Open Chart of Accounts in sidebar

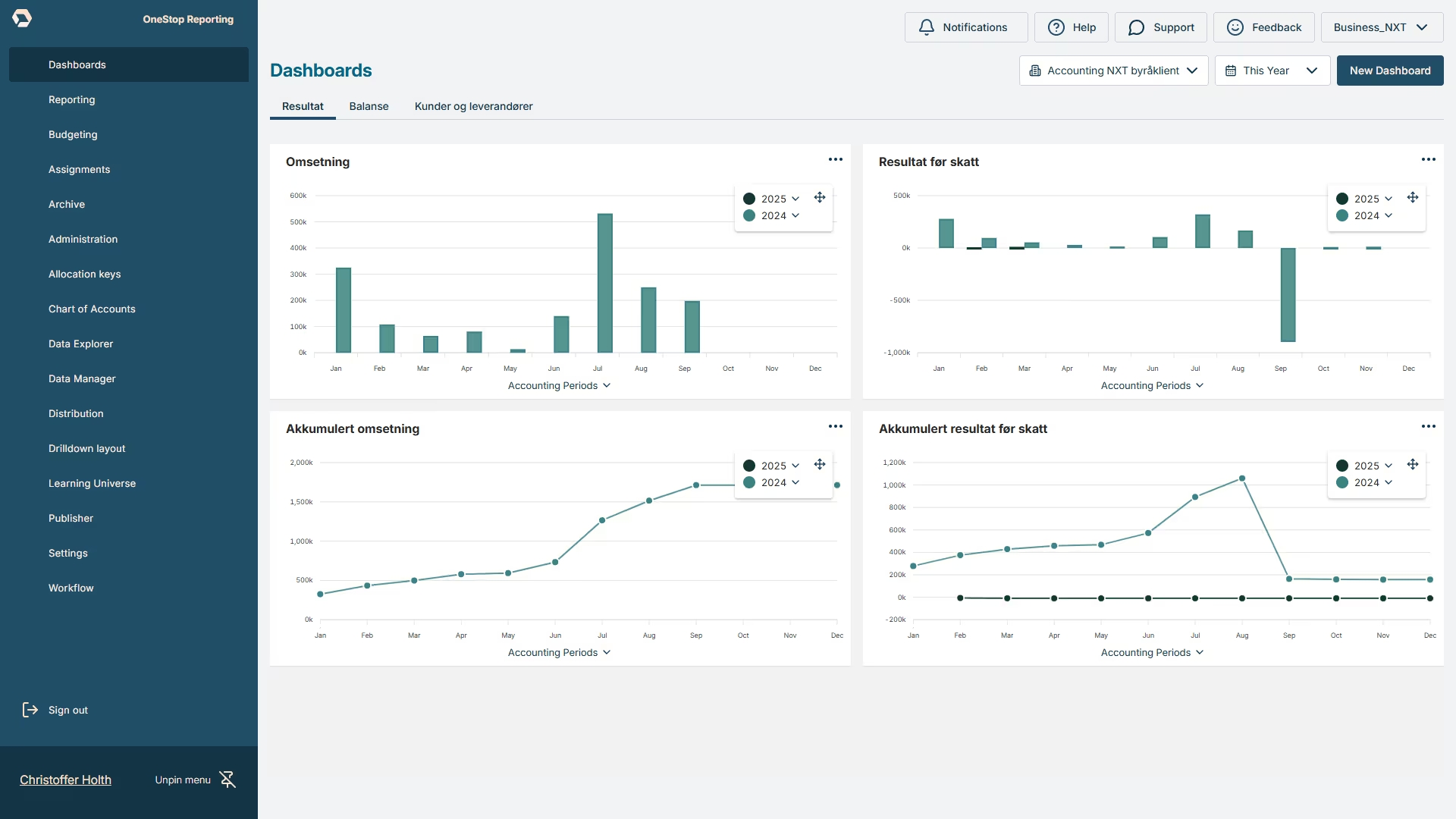[92, 309]
